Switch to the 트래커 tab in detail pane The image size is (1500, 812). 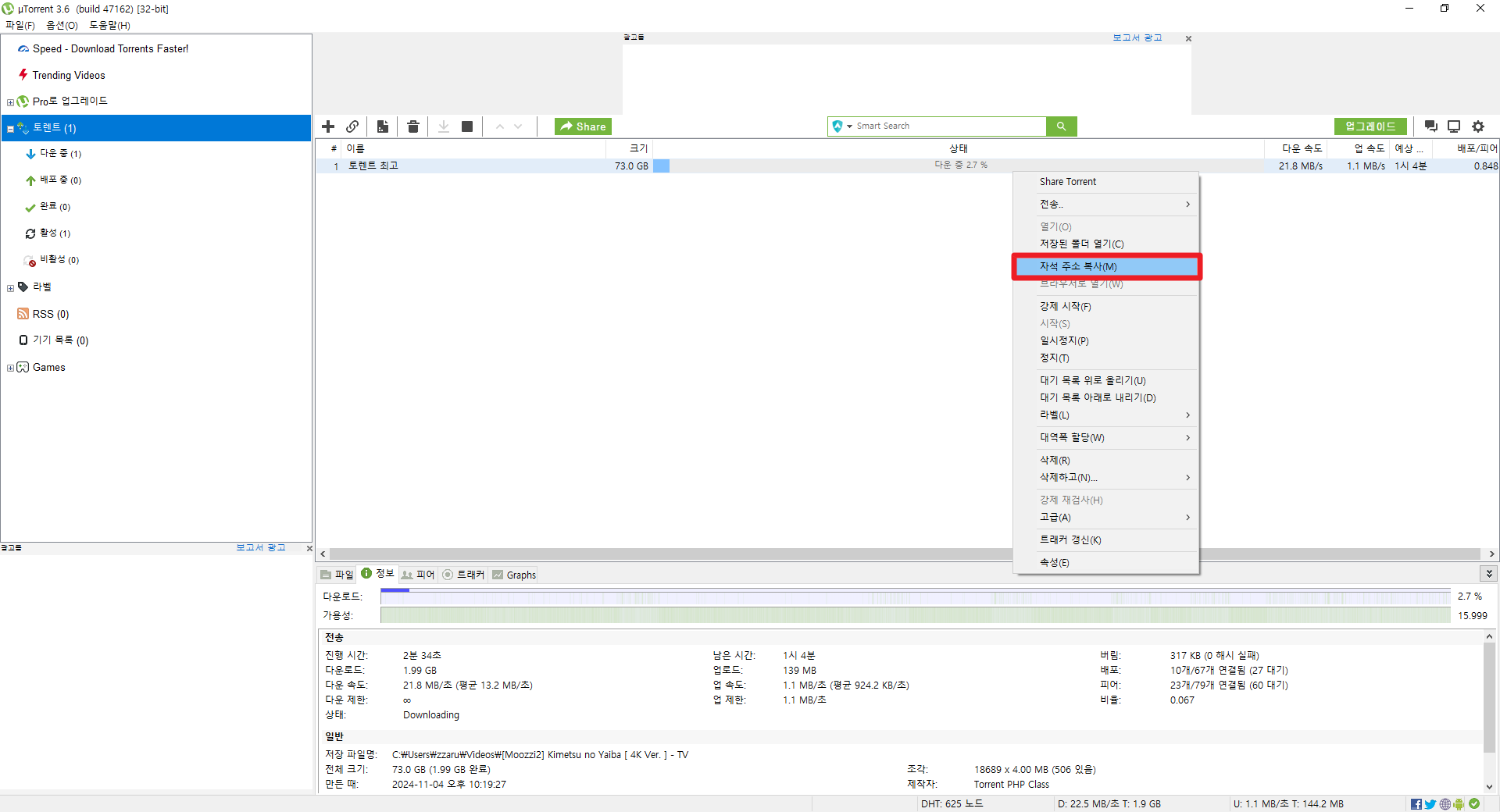(x=463, y=575)
